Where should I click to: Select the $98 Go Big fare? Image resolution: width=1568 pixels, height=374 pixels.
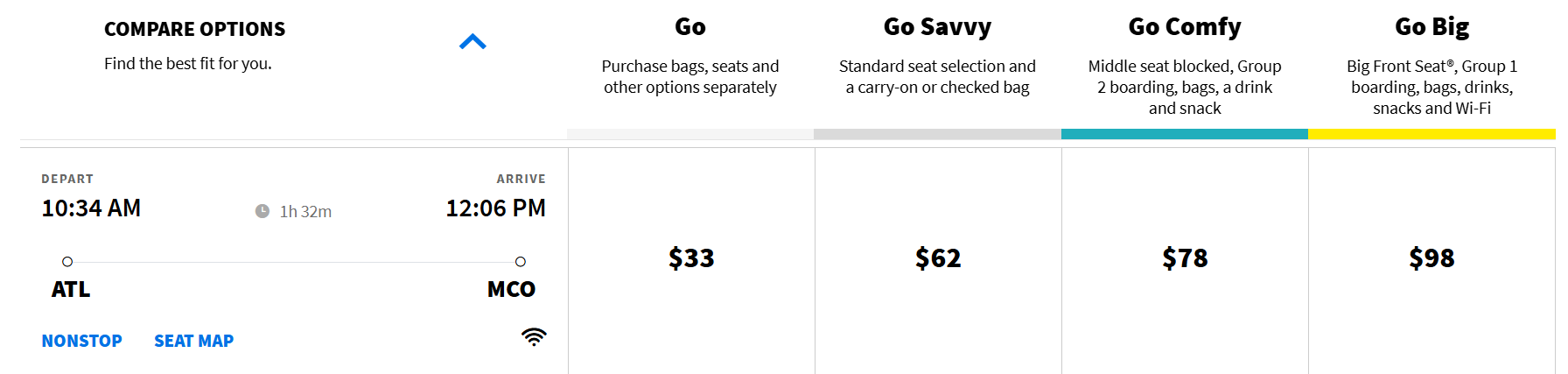(x=1431, y=258)
